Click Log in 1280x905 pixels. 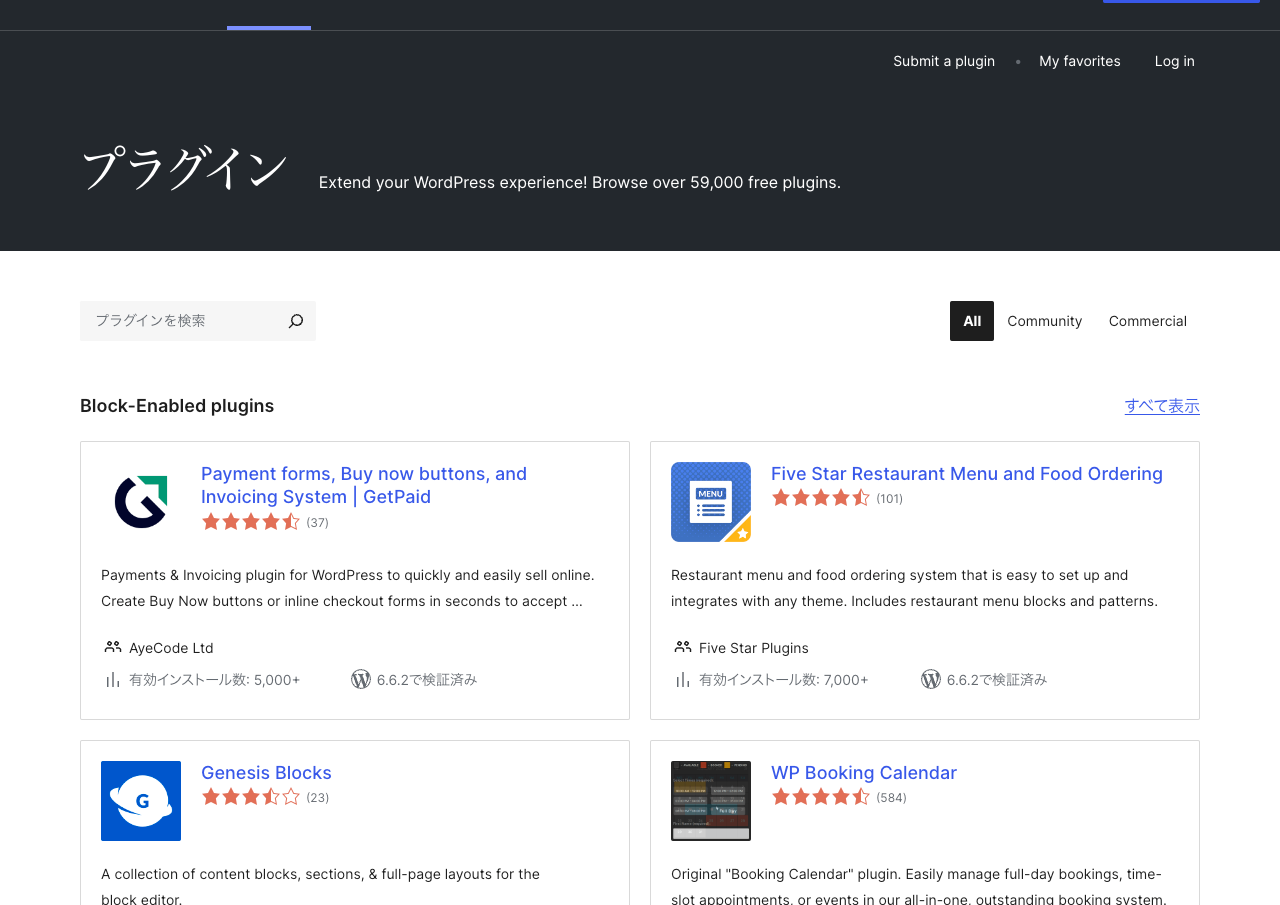[x=1175, y=61]
